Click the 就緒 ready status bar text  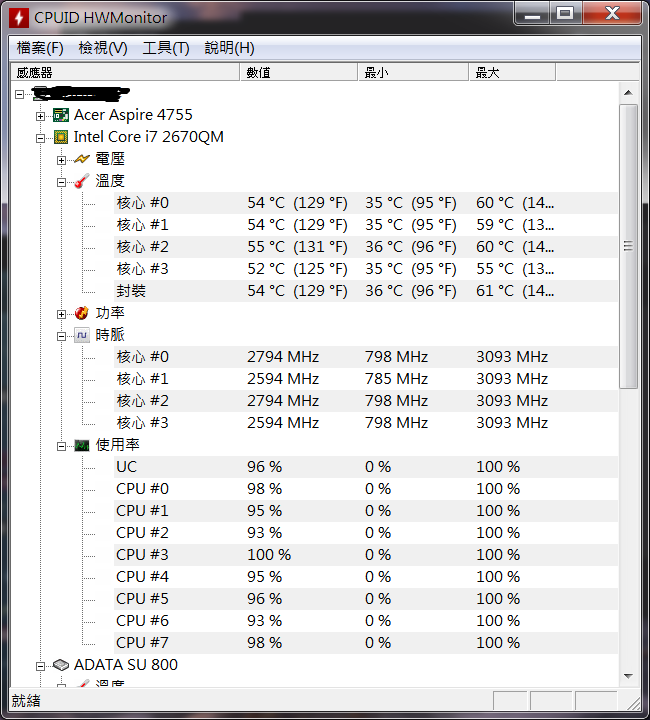point(26,701)
